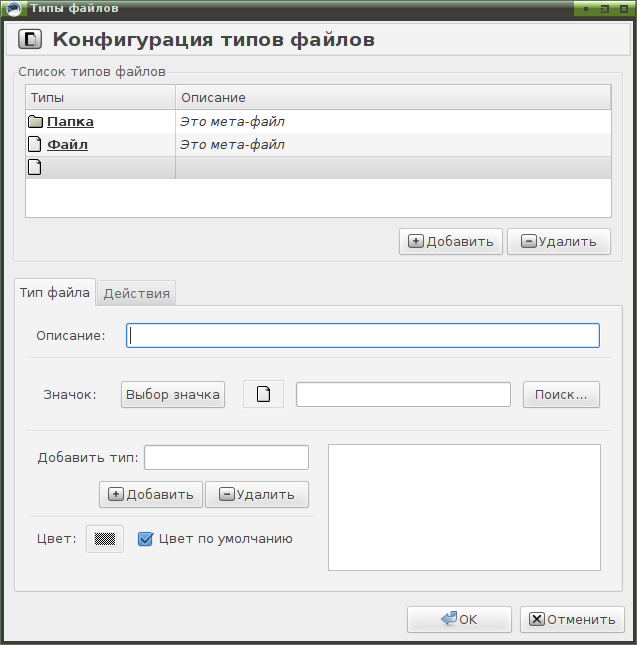Viewport: 637px width, 645px height.
Task: Switch to the Действия tab
Action: click(x=137, y=294)
